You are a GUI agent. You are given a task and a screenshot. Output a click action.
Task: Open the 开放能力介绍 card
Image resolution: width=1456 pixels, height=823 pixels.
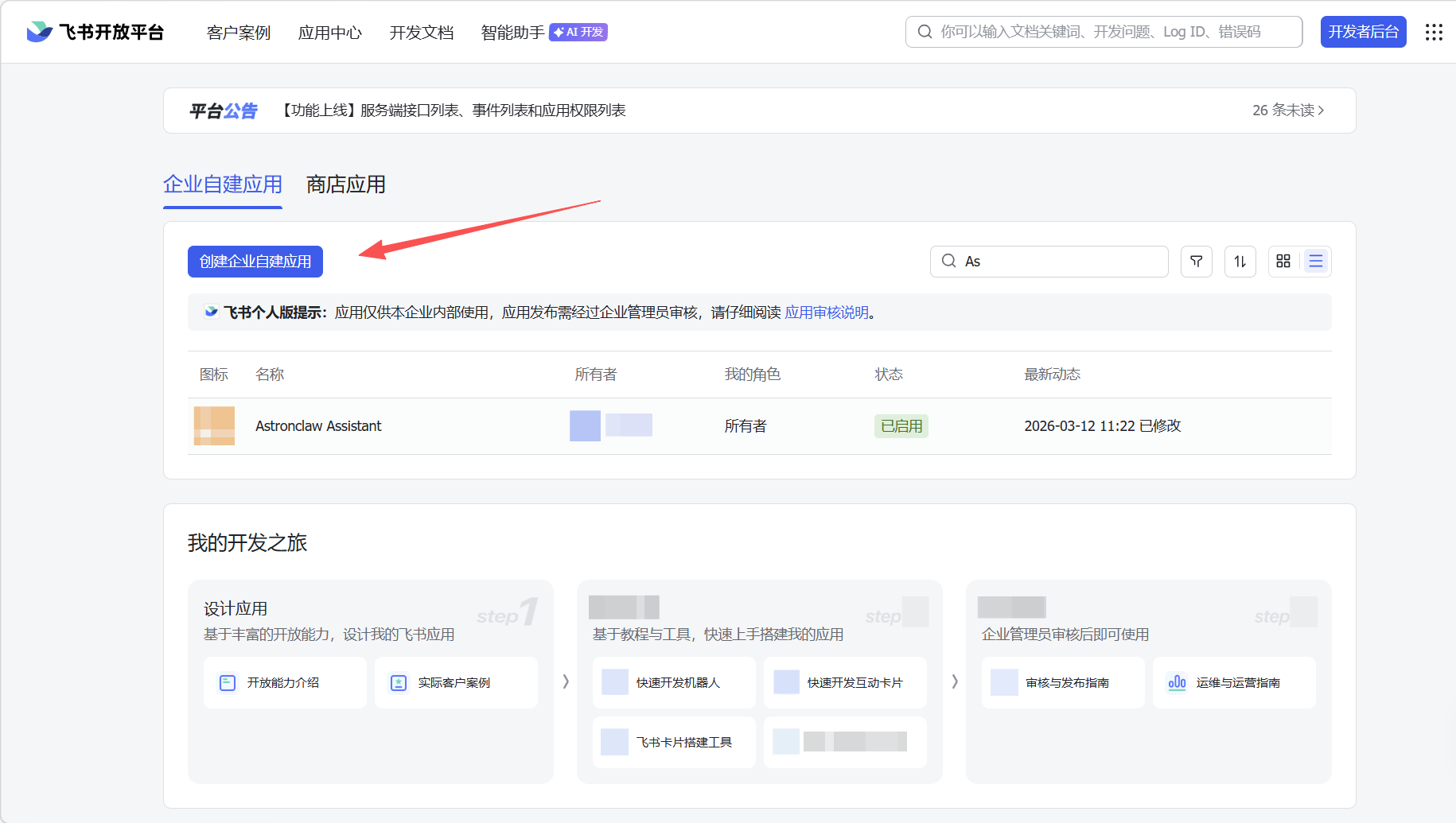(284, 682)
